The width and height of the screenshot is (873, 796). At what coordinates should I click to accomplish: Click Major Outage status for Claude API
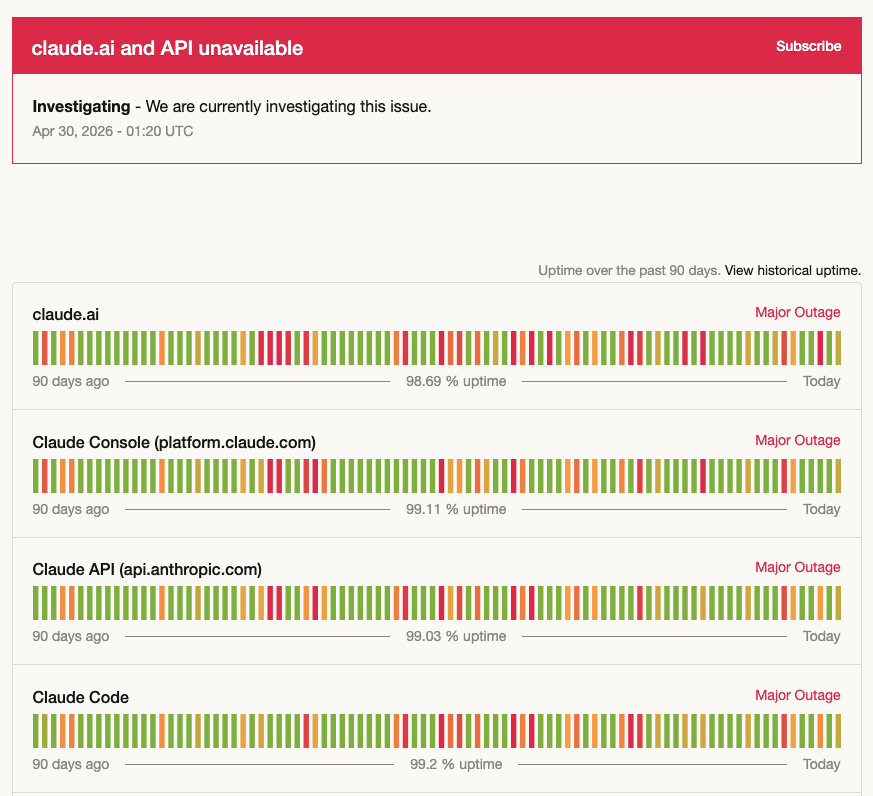[x=797, y=567]
